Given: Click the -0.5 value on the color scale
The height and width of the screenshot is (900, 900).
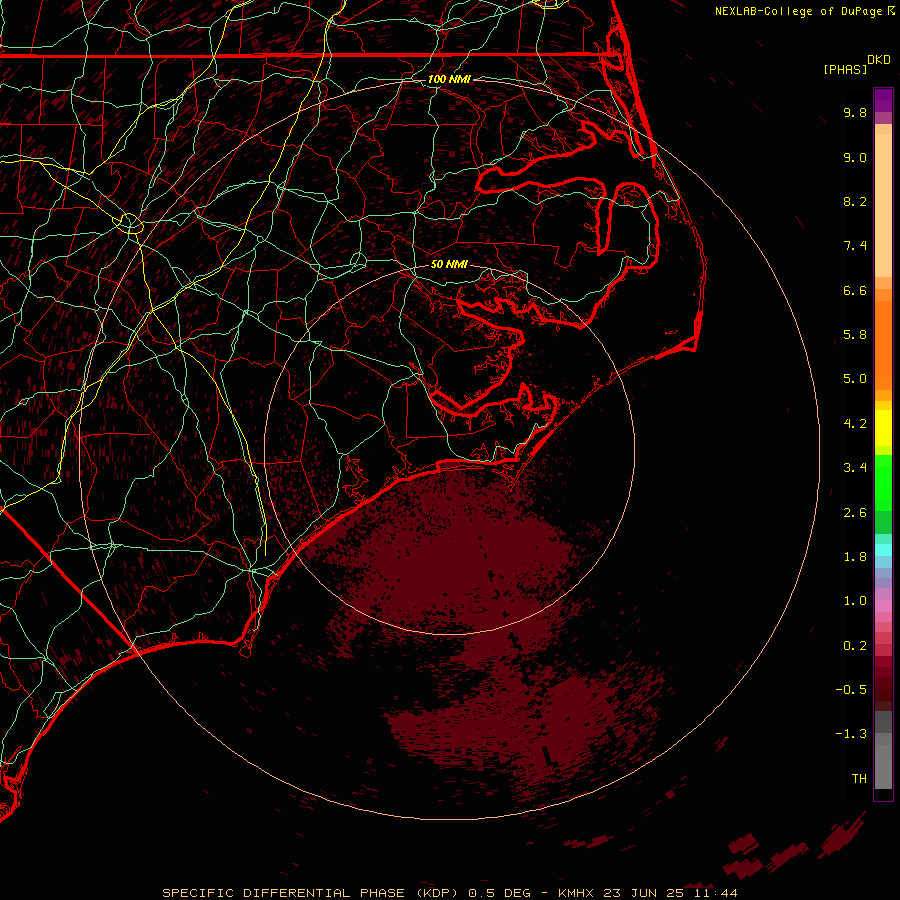Looking at the screenshot, I should 851,690.
